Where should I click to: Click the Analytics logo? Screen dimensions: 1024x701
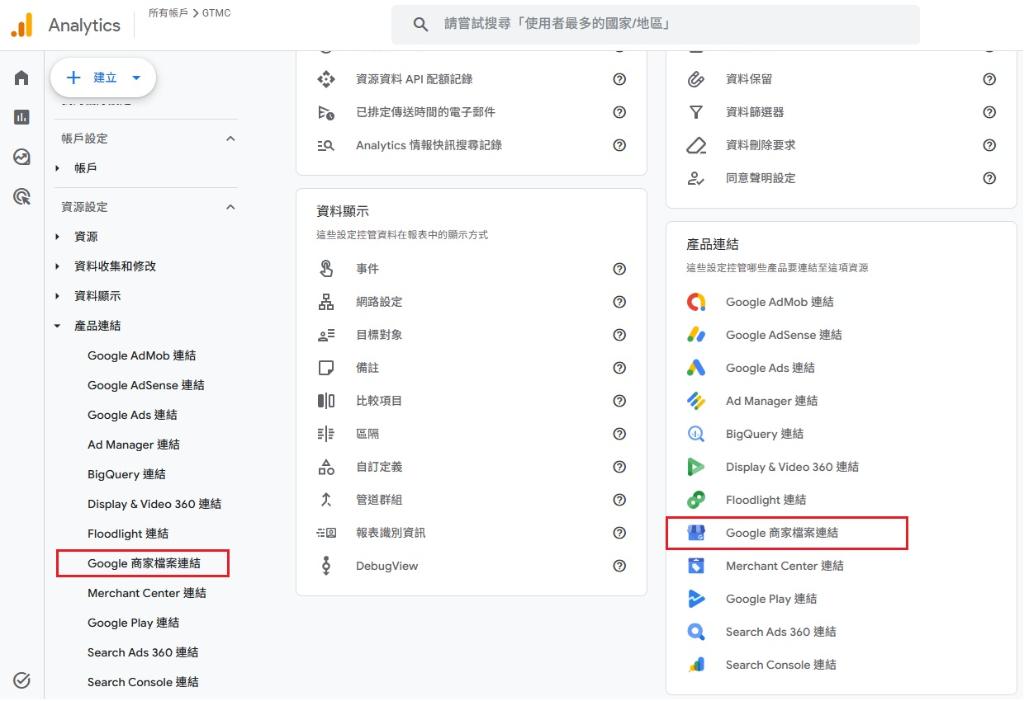22,25
